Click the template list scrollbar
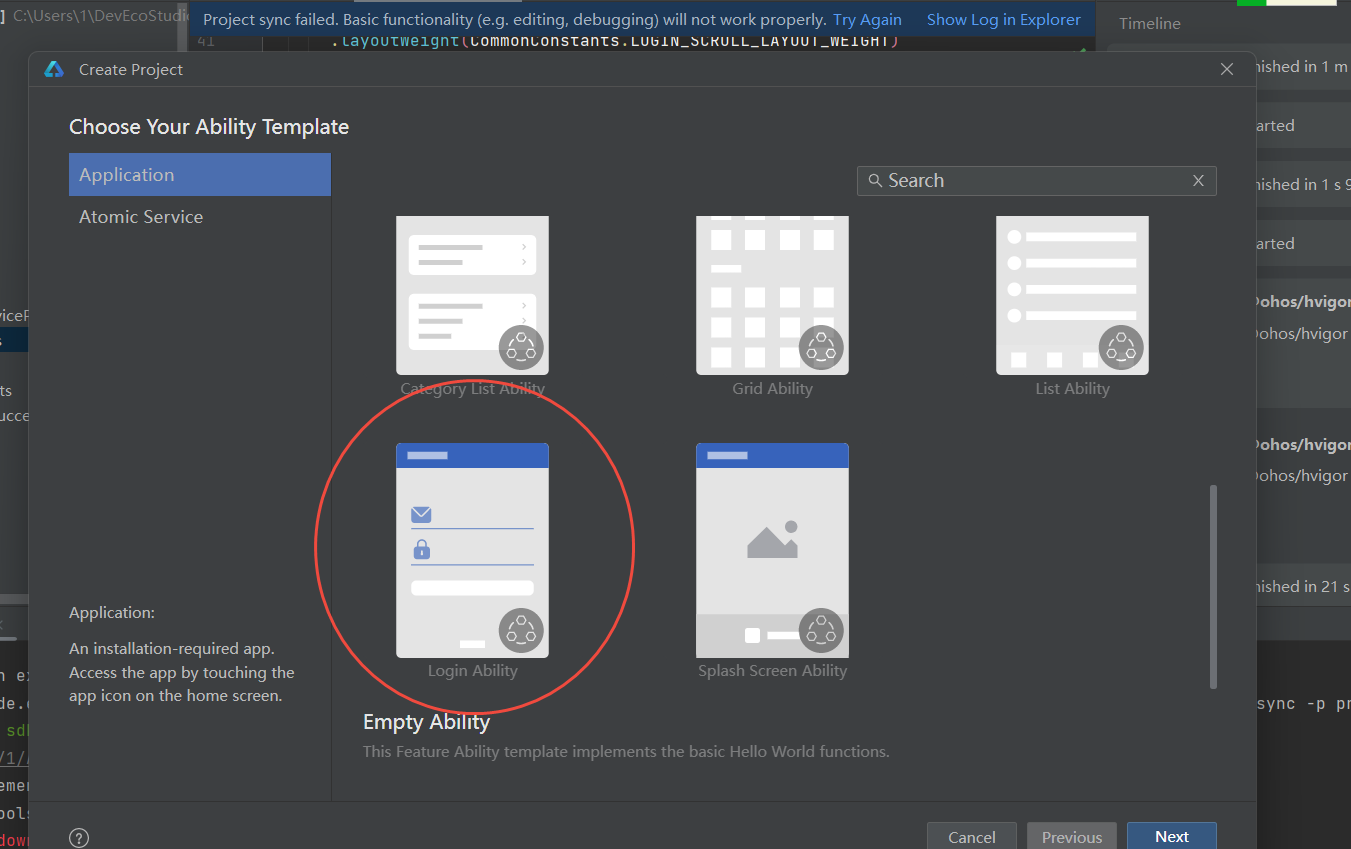The width and height of the screenshot is (1351, 849). (1213, 587)
